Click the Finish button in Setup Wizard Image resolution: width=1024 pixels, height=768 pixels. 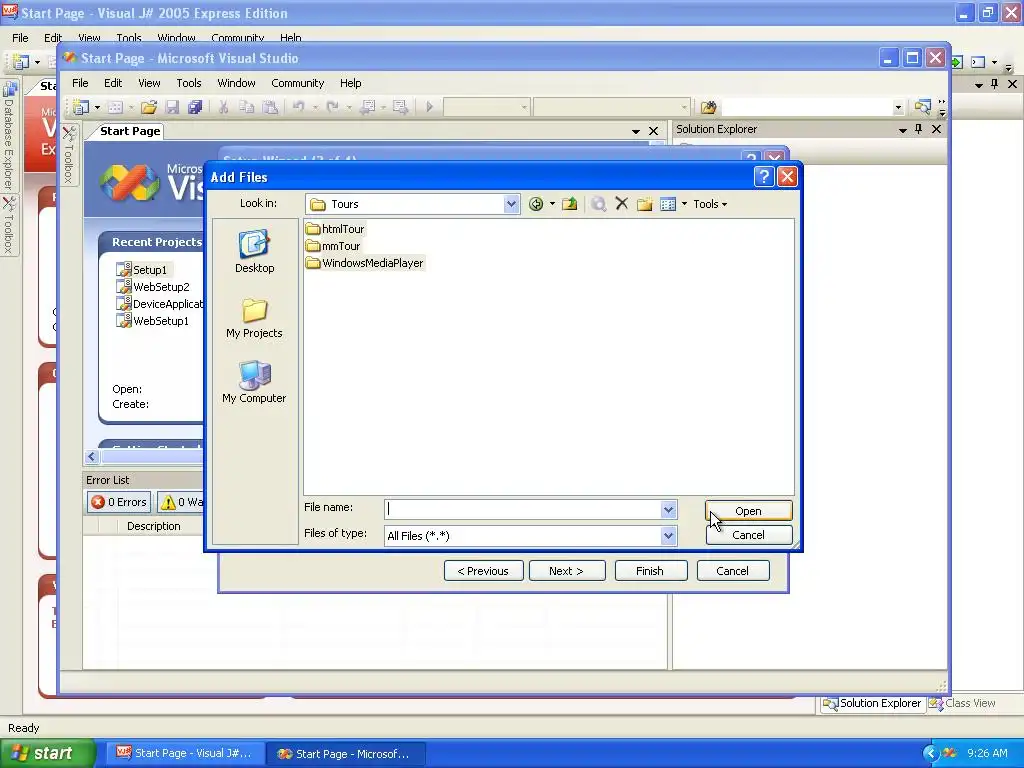[650, 571]
